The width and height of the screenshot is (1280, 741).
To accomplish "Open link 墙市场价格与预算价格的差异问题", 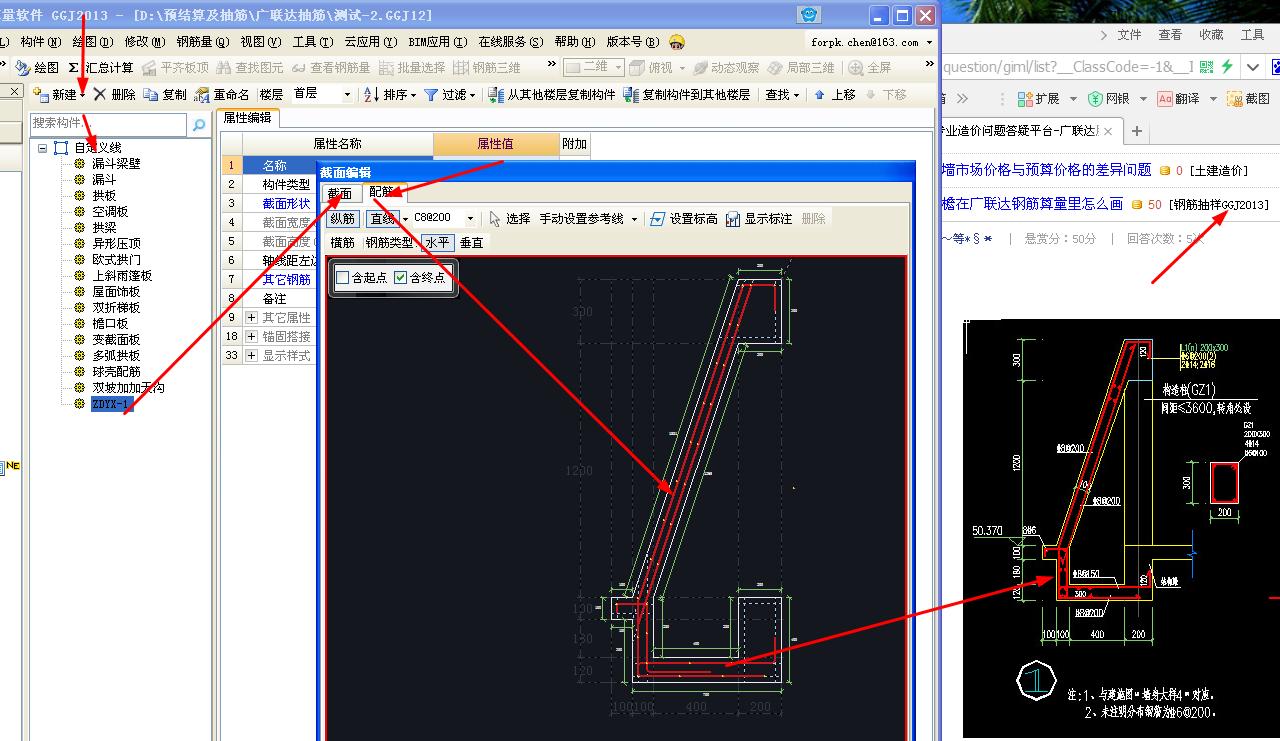I will click(1046, 169).
